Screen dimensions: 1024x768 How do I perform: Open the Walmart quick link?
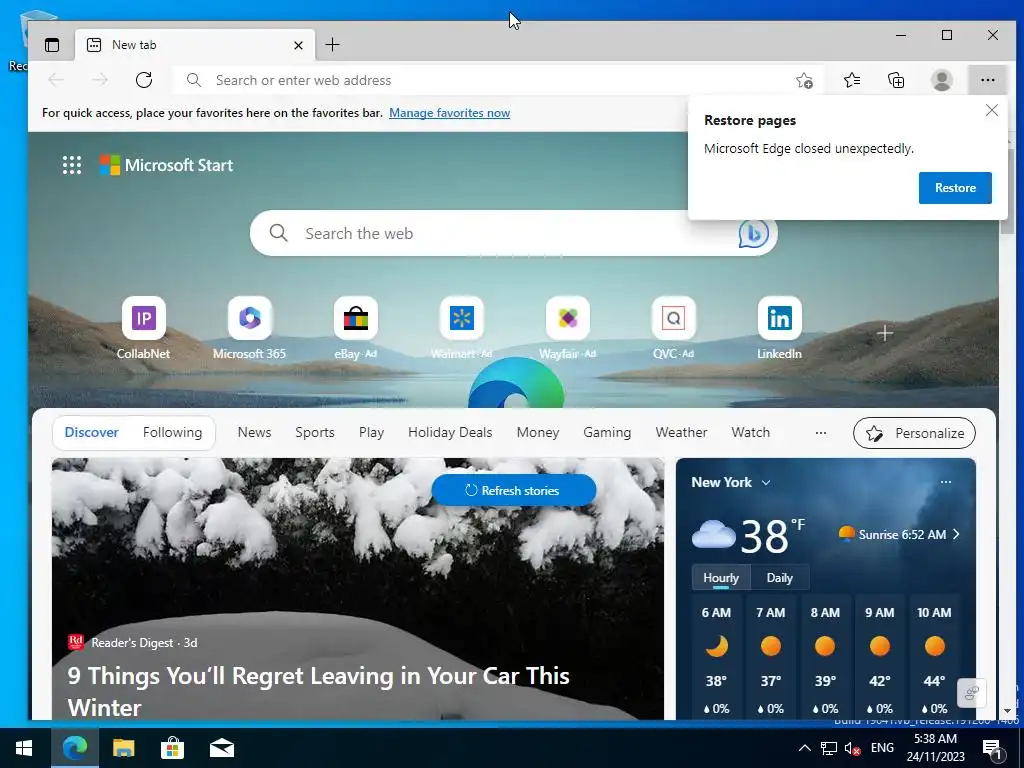(462, 328)
